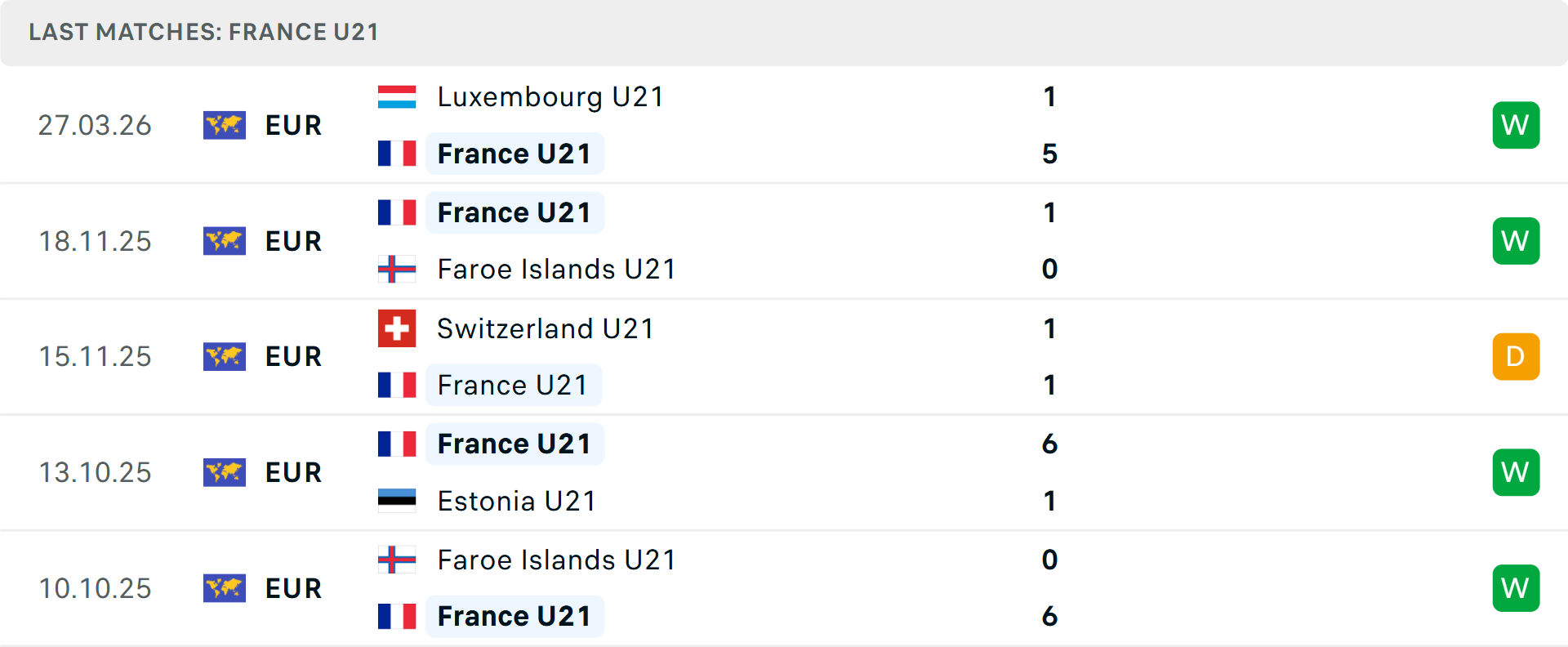Click the EUR label for 18.11.25 match
Image resolution: width=1568 pixels, height=647 pixels.
(294, 241)
